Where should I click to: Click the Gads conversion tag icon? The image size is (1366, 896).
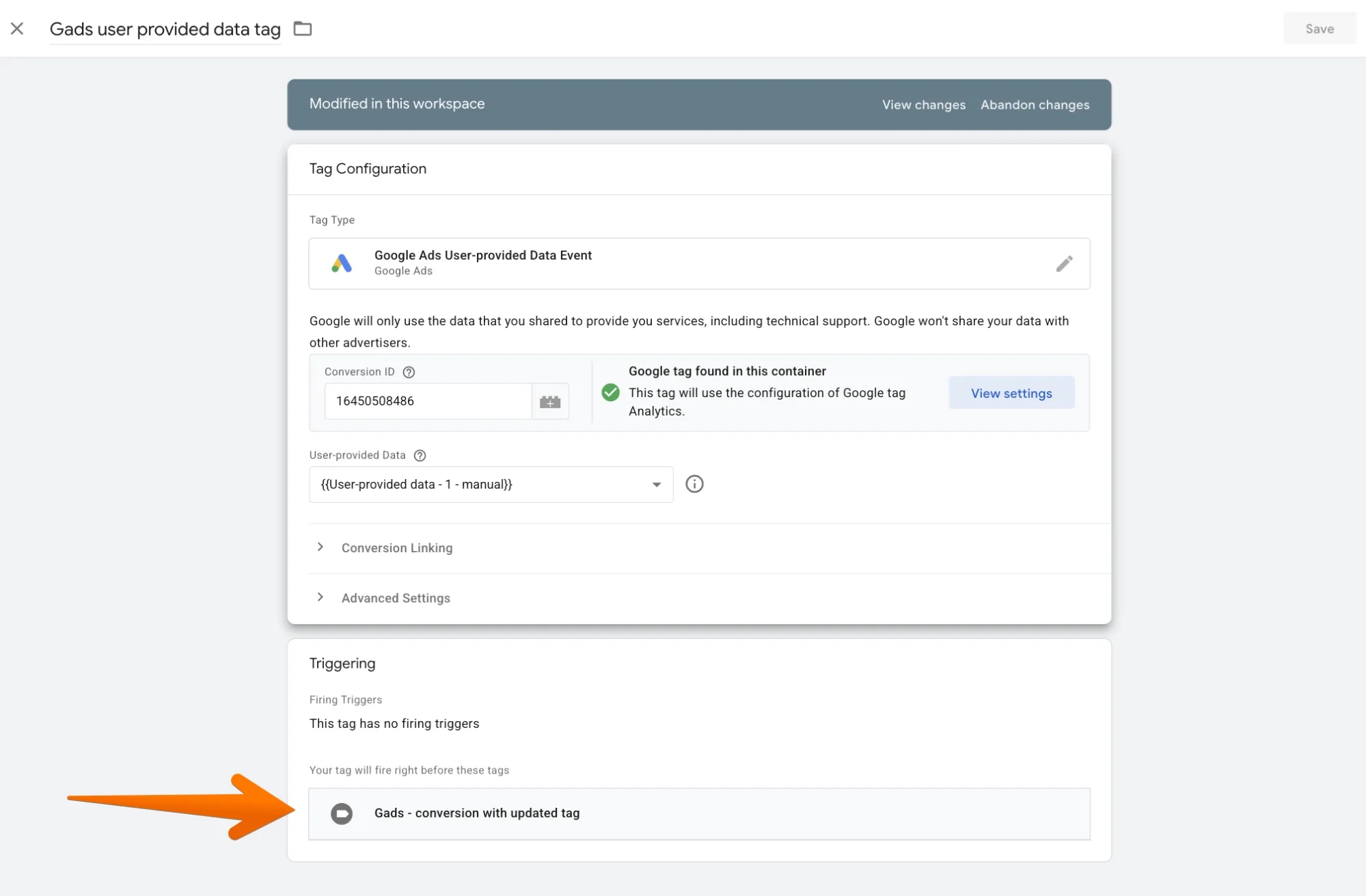click(342, 813)
